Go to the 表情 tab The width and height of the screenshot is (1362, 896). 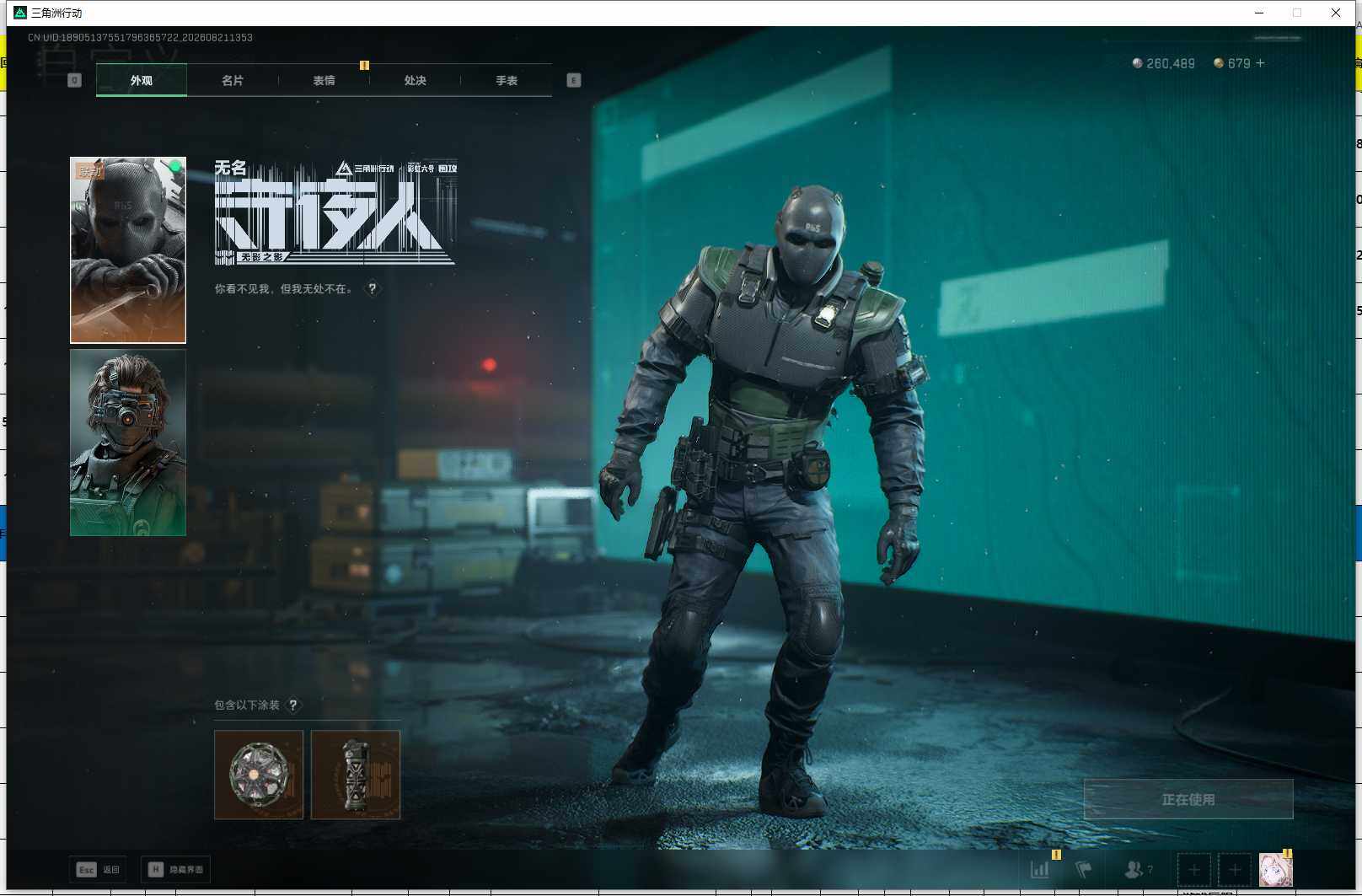pos(324,80)
